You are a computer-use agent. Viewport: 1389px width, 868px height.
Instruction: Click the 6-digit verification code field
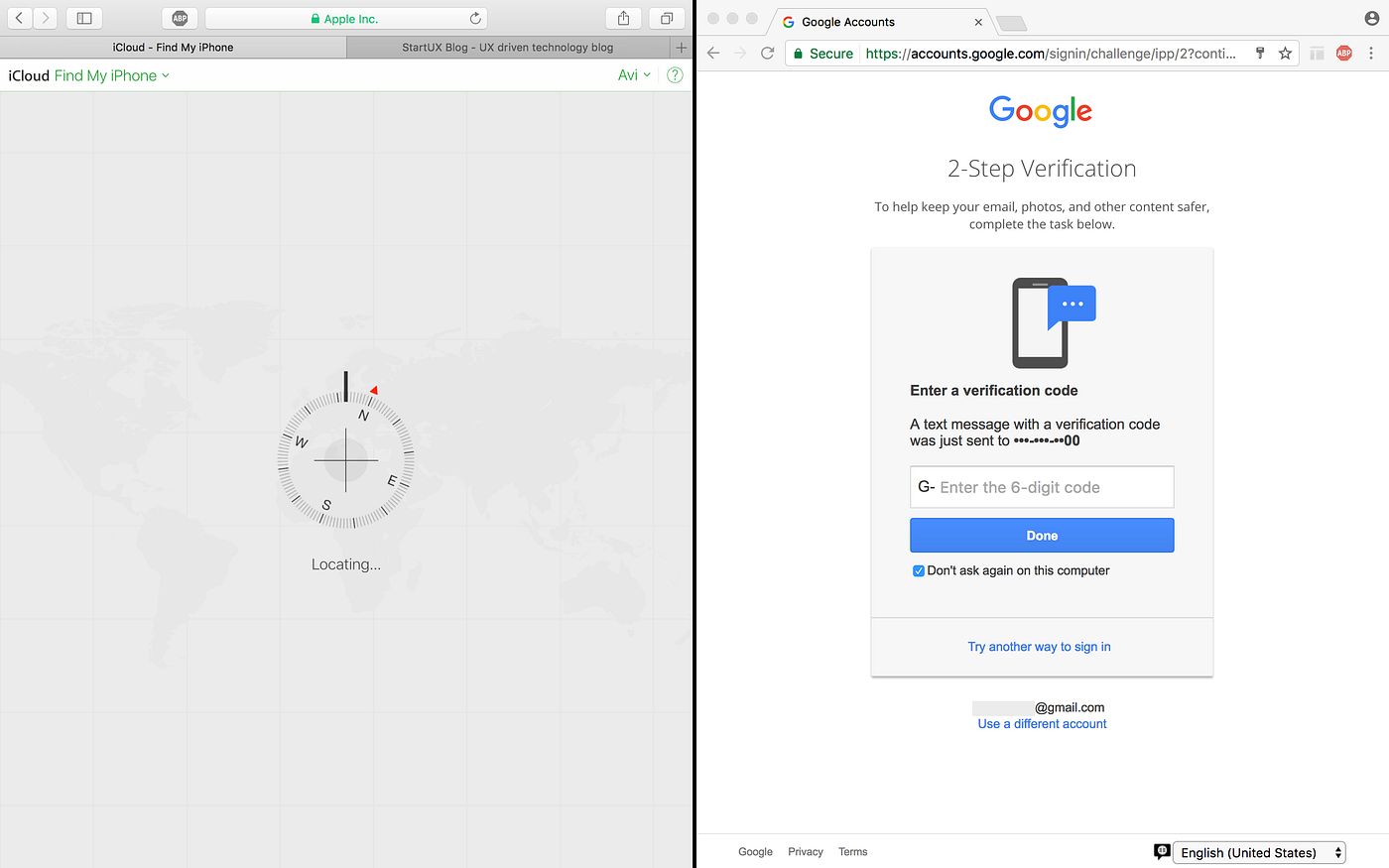click(x=1042, y=487)
